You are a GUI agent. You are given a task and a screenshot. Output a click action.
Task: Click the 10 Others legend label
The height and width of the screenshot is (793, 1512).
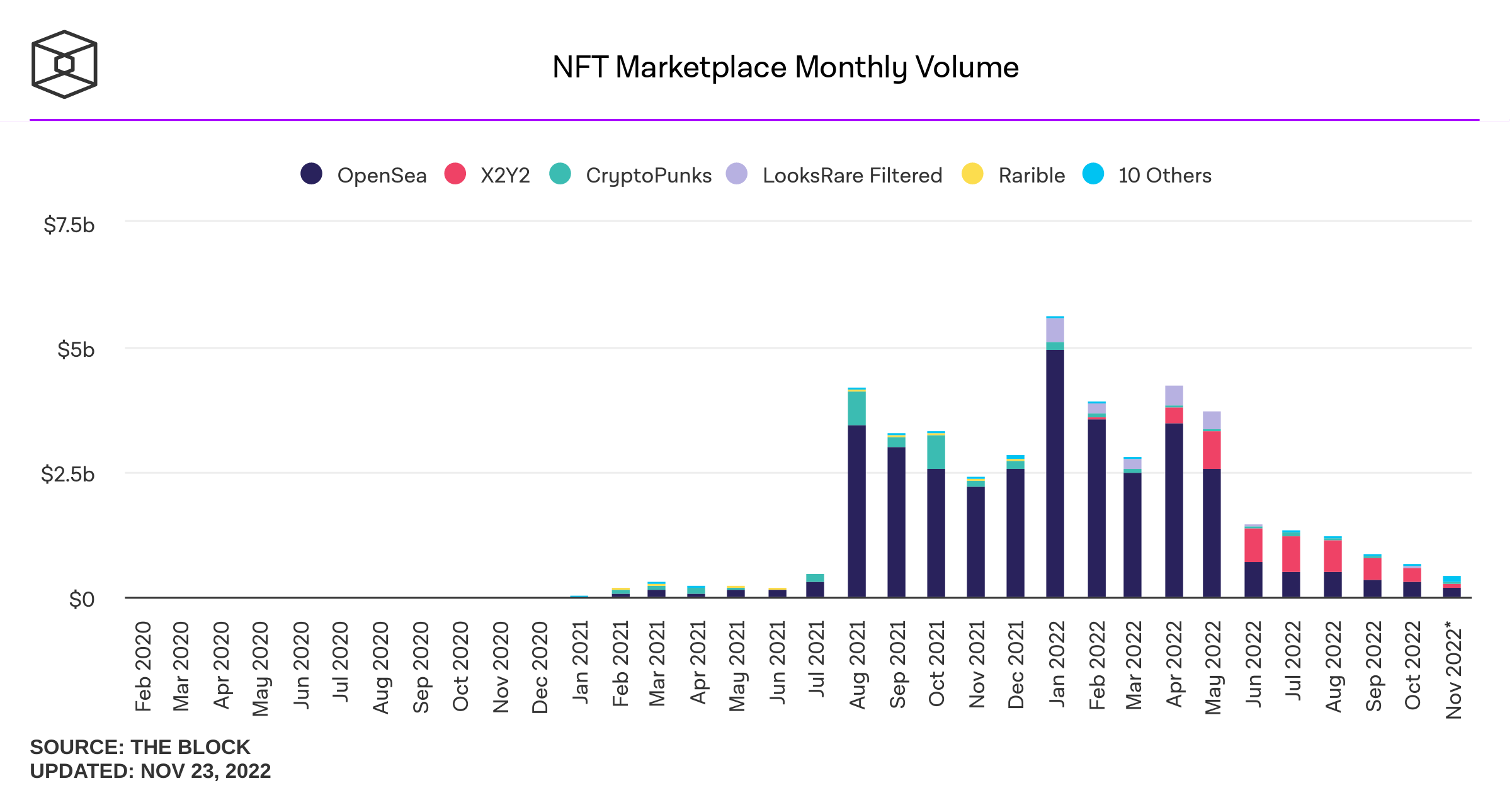pos(1164,176)
